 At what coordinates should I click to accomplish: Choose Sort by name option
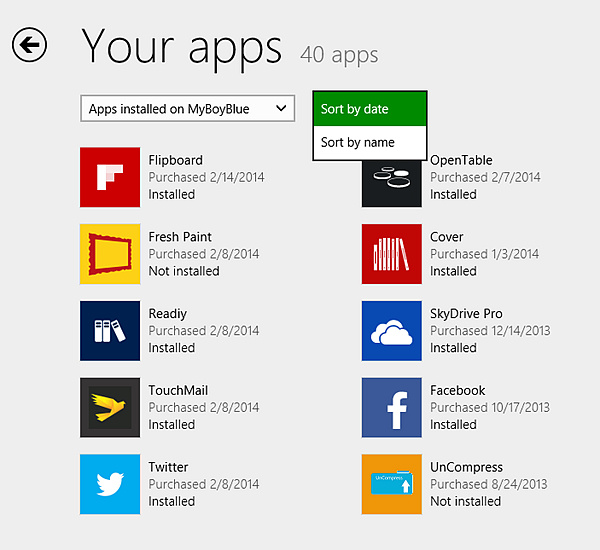(x=370, y=142)
